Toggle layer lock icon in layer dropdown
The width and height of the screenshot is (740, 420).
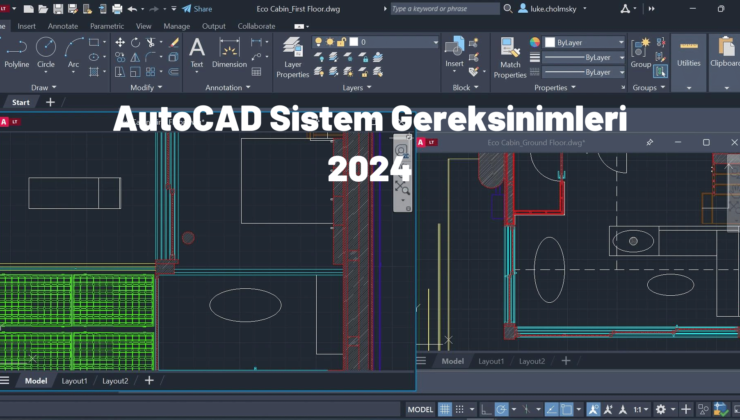341,42
